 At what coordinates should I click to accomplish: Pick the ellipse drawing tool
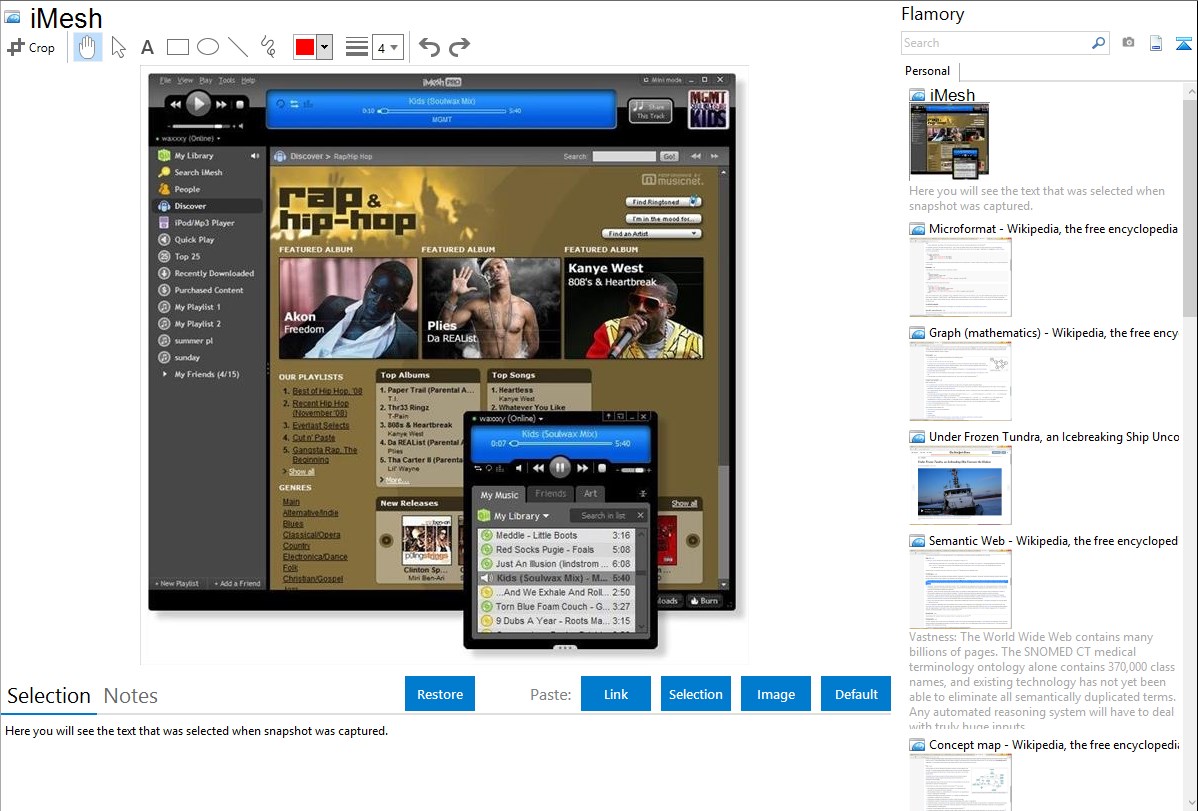point(208,47)
